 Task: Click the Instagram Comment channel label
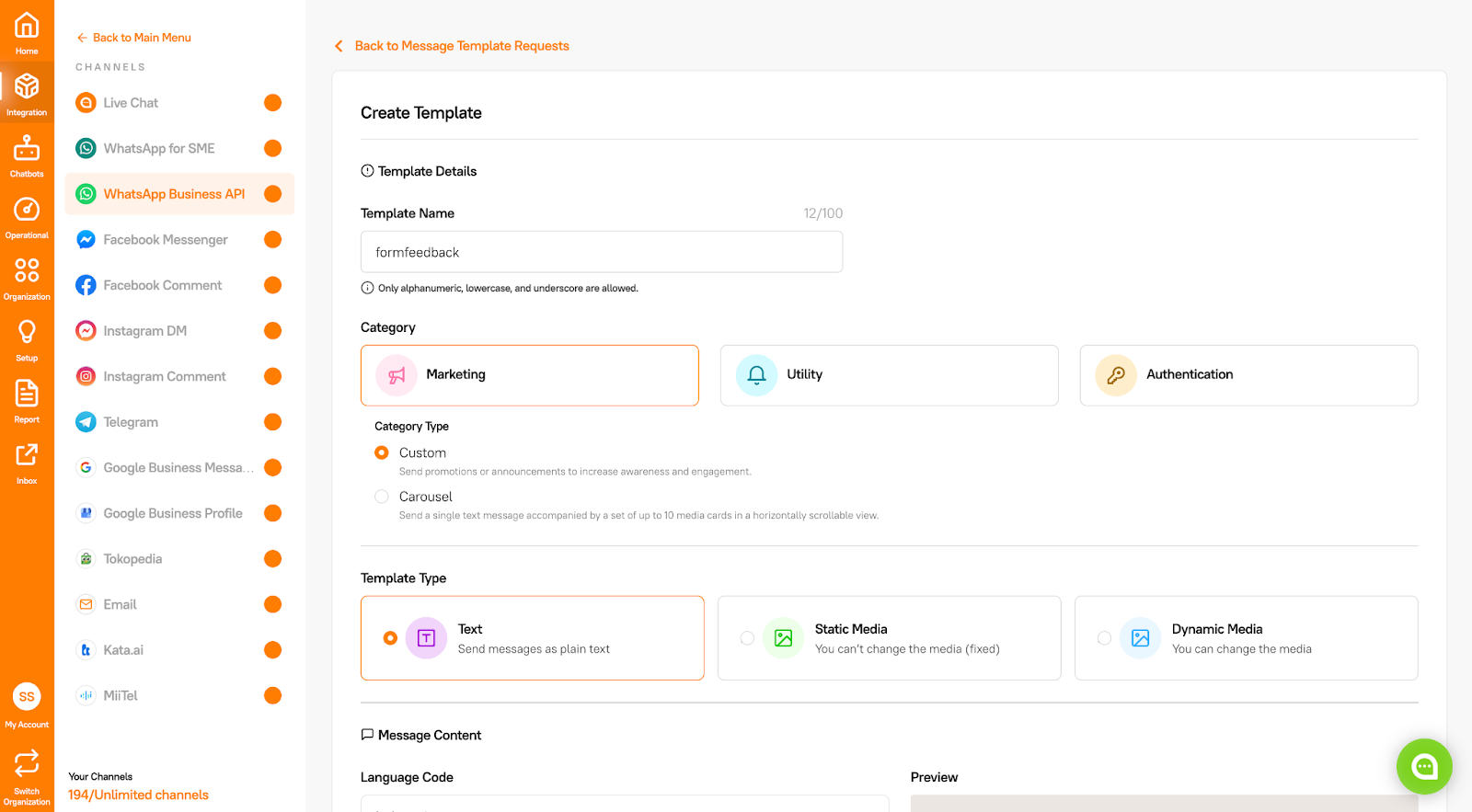coord(165,376)
